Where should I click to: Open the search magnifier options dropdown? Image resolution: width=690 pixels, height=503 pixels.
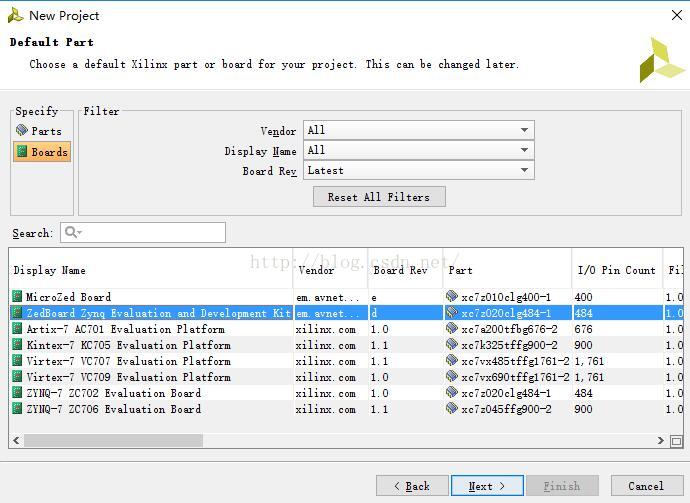(x=73, y=232)
